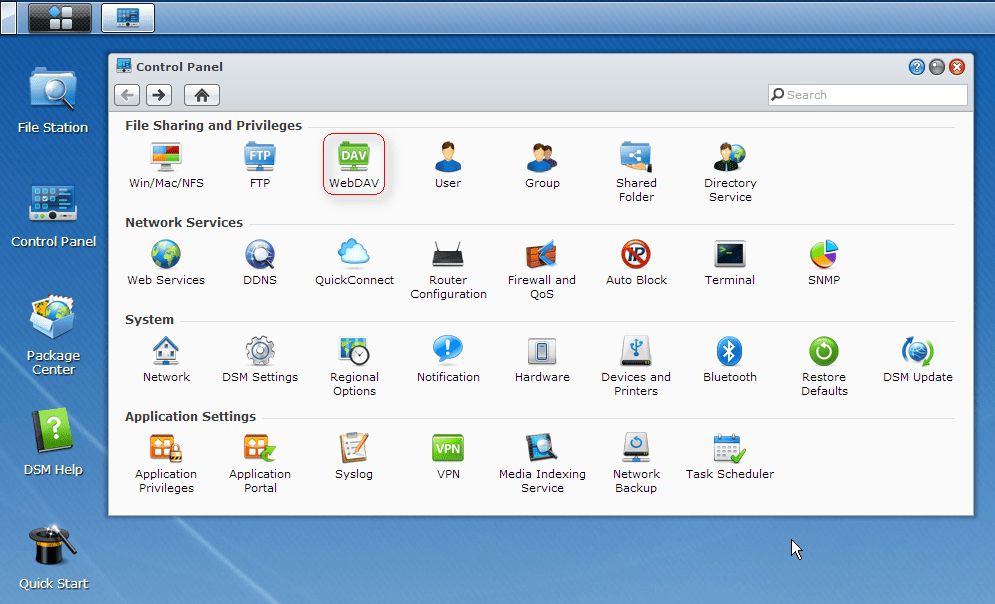Select the QuickConnect service
The height and width of the screenshot is (604, 995).
click(x=353, y=260)
